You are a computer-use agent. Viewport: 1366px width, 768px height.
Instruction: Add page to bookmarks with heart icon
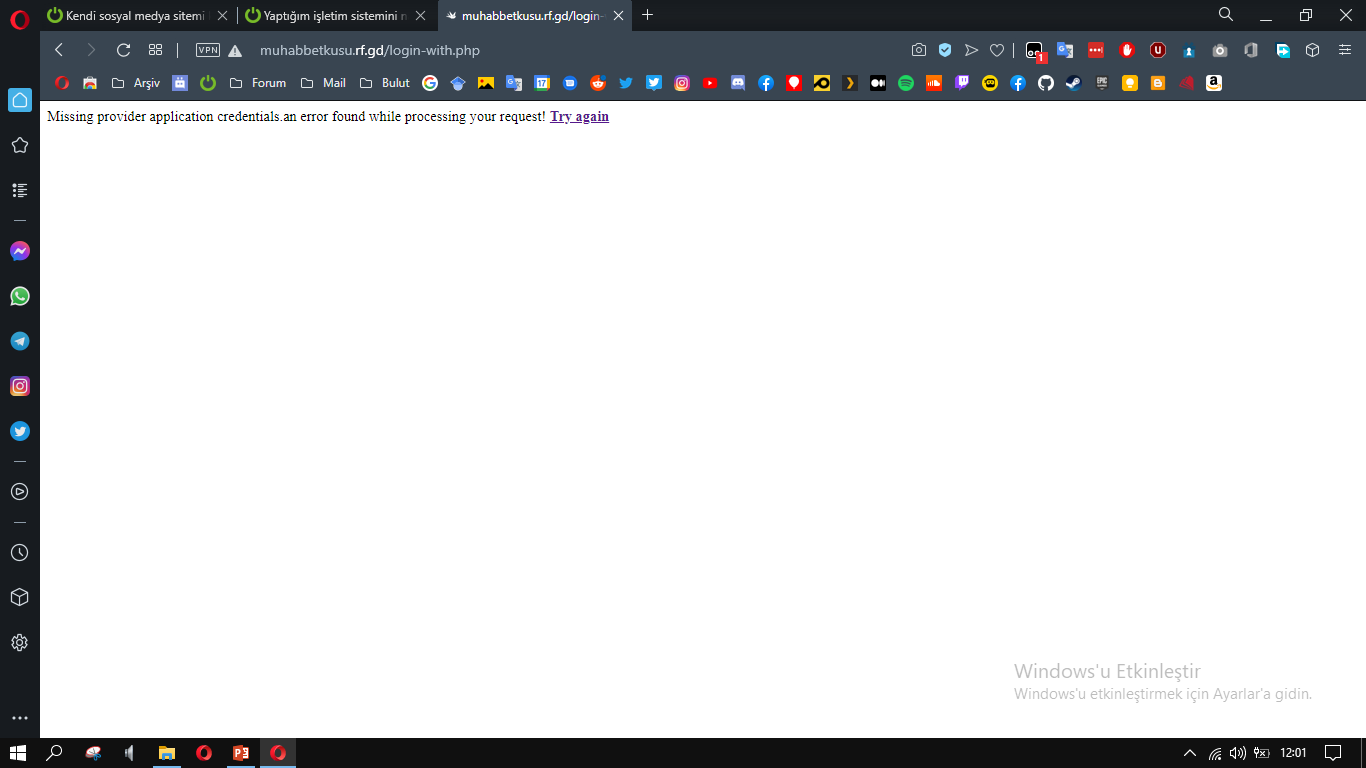coord(997,50)
